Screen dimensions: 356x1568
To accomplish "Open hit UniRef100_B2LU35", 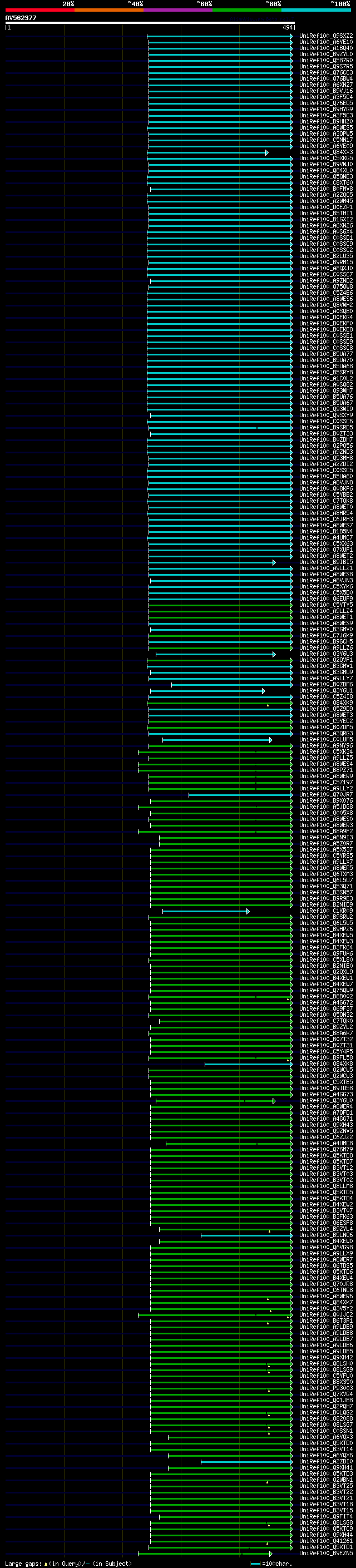I will pos(326,256).
